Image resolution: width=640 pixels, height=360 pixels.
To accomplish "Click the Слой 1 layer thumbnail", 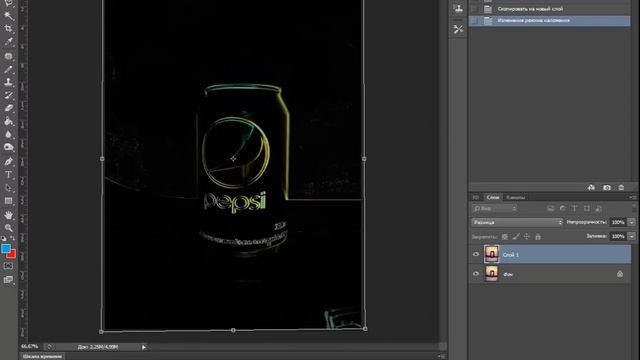I will 491,254.
